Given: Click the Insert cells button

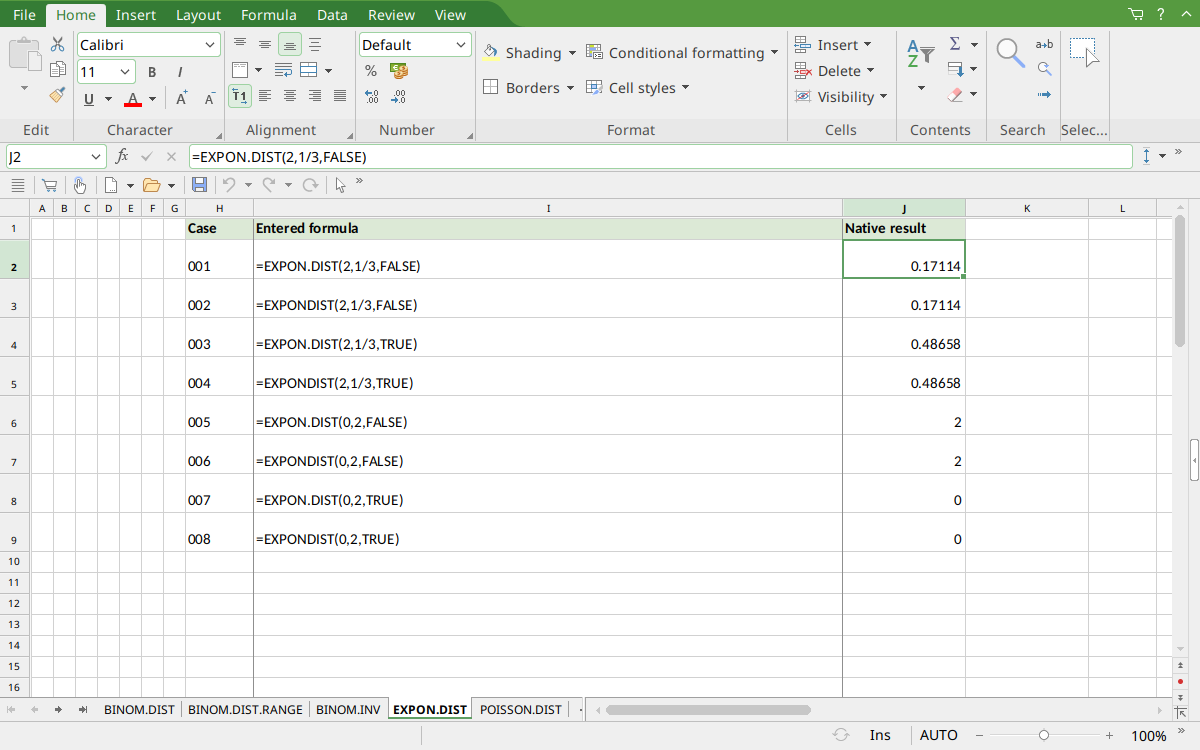Looking at the screenshot, I should click(x=833, y=45).
